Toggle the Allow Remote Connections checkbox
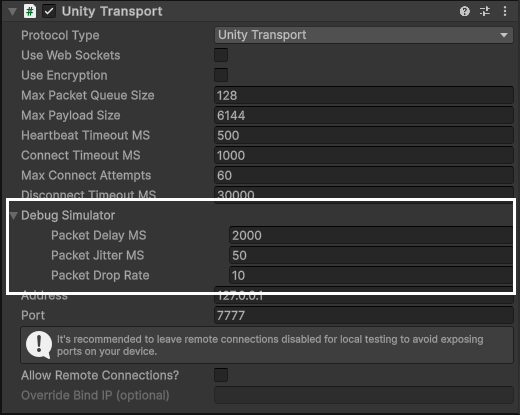The width and height of the screenshot is (520, 415). click(x=221, y=375)
